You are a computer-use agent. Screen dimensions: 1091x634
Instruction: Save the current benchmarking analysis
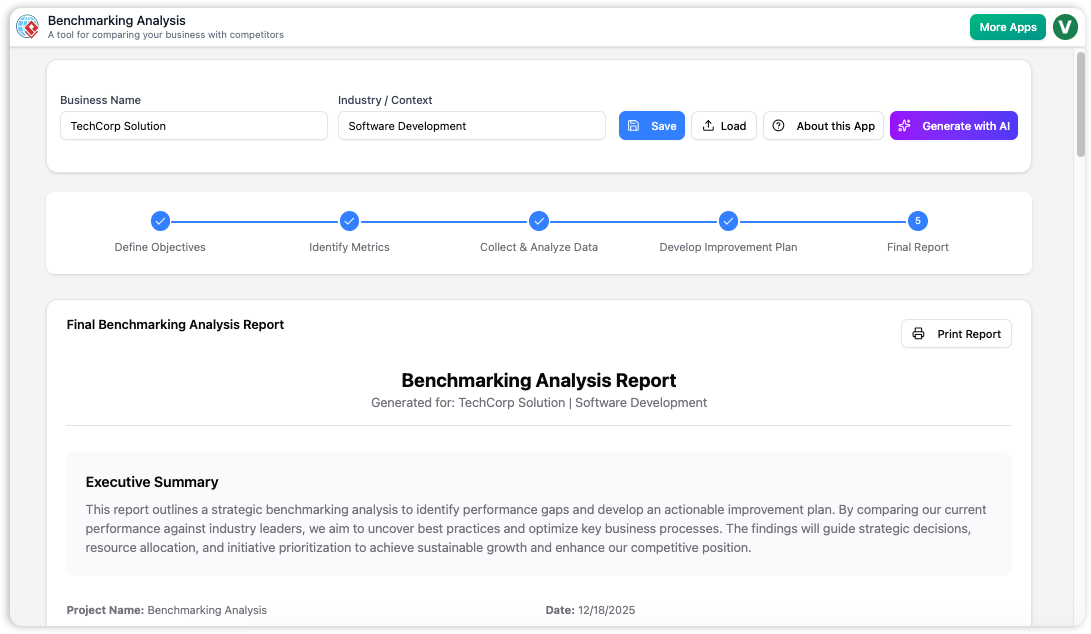pos(651,125)
